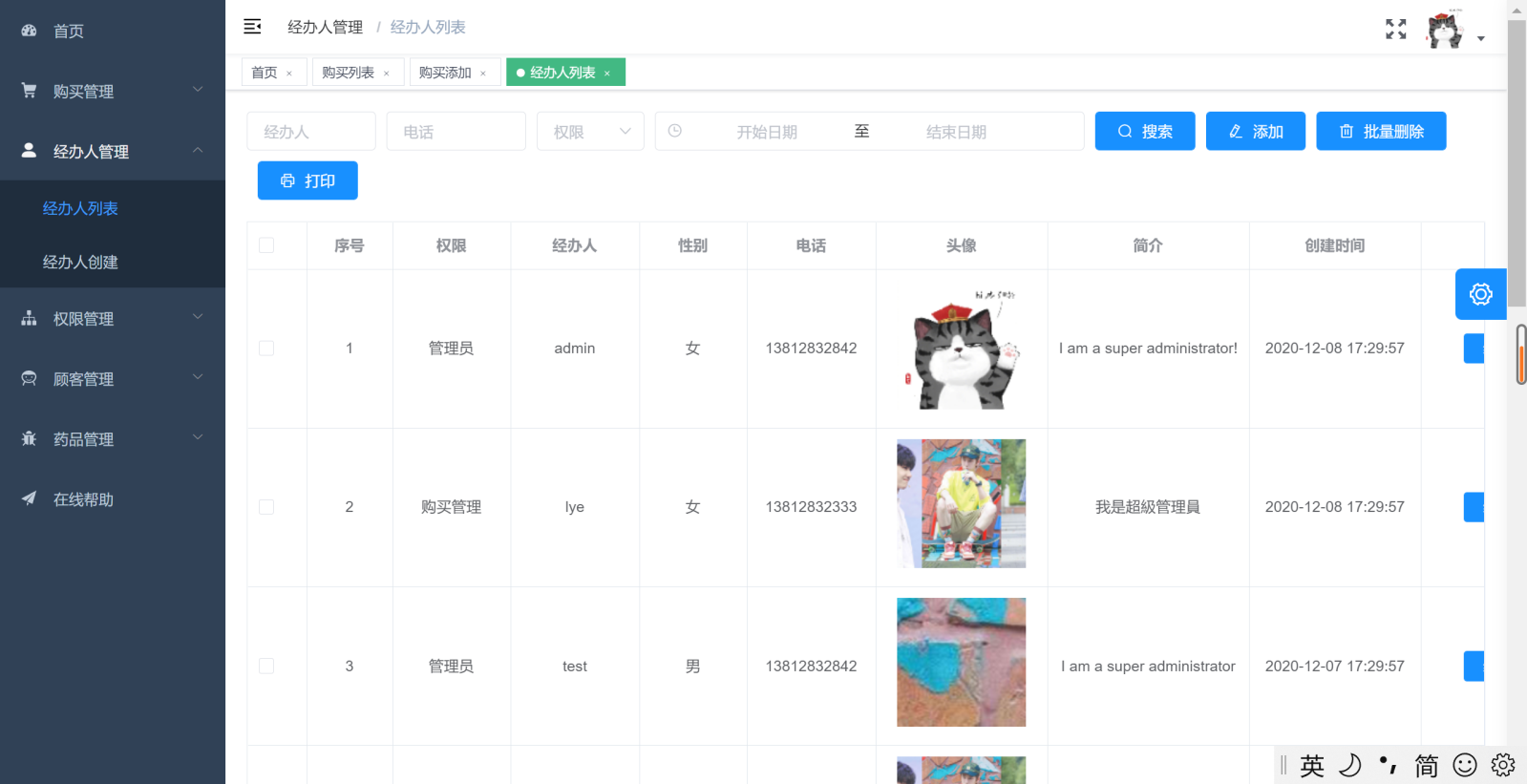Open the user avatar dropdown menu
Image resolution: width=1527 pixels, height=784 pixels.
click(1455, 30)
